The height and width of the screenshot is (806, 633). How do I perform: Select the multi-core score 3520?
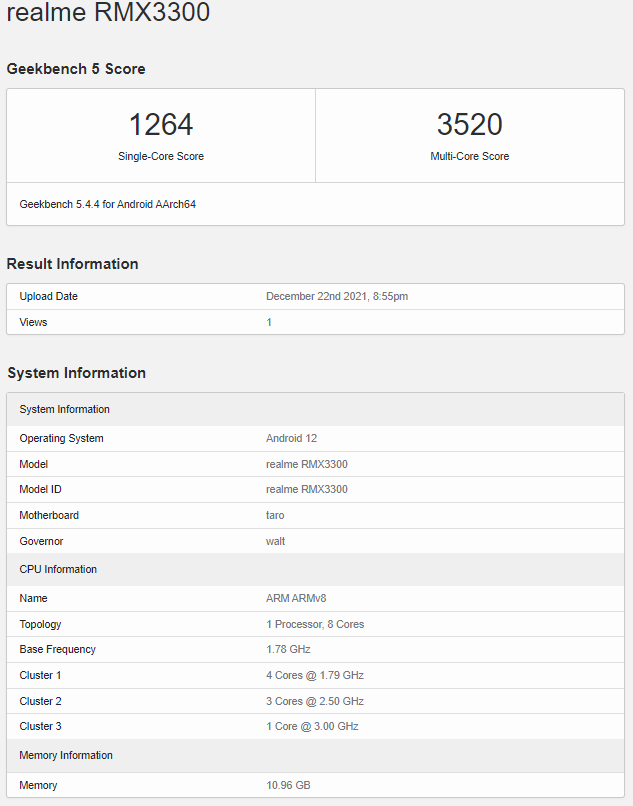coord(469,125)
